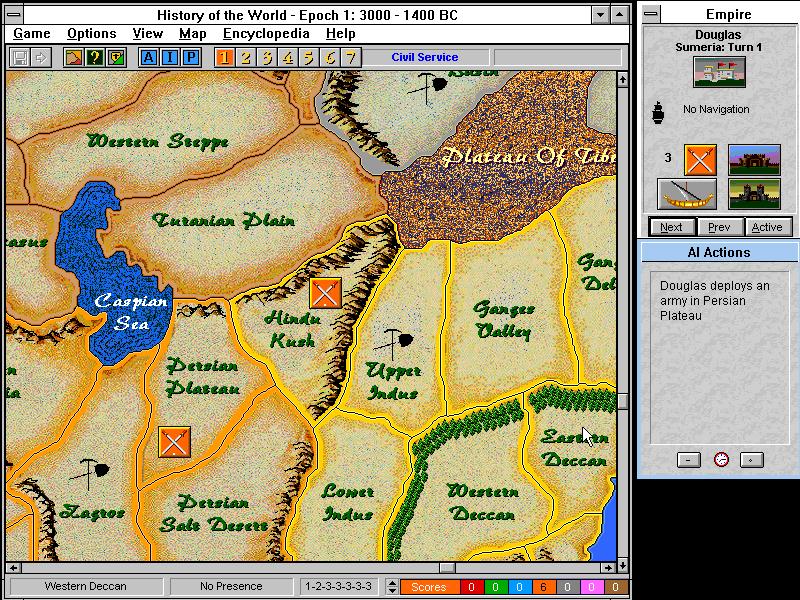800x600 pixels.
Task: Open History of the World system menu box
Action: coord(14,14)
